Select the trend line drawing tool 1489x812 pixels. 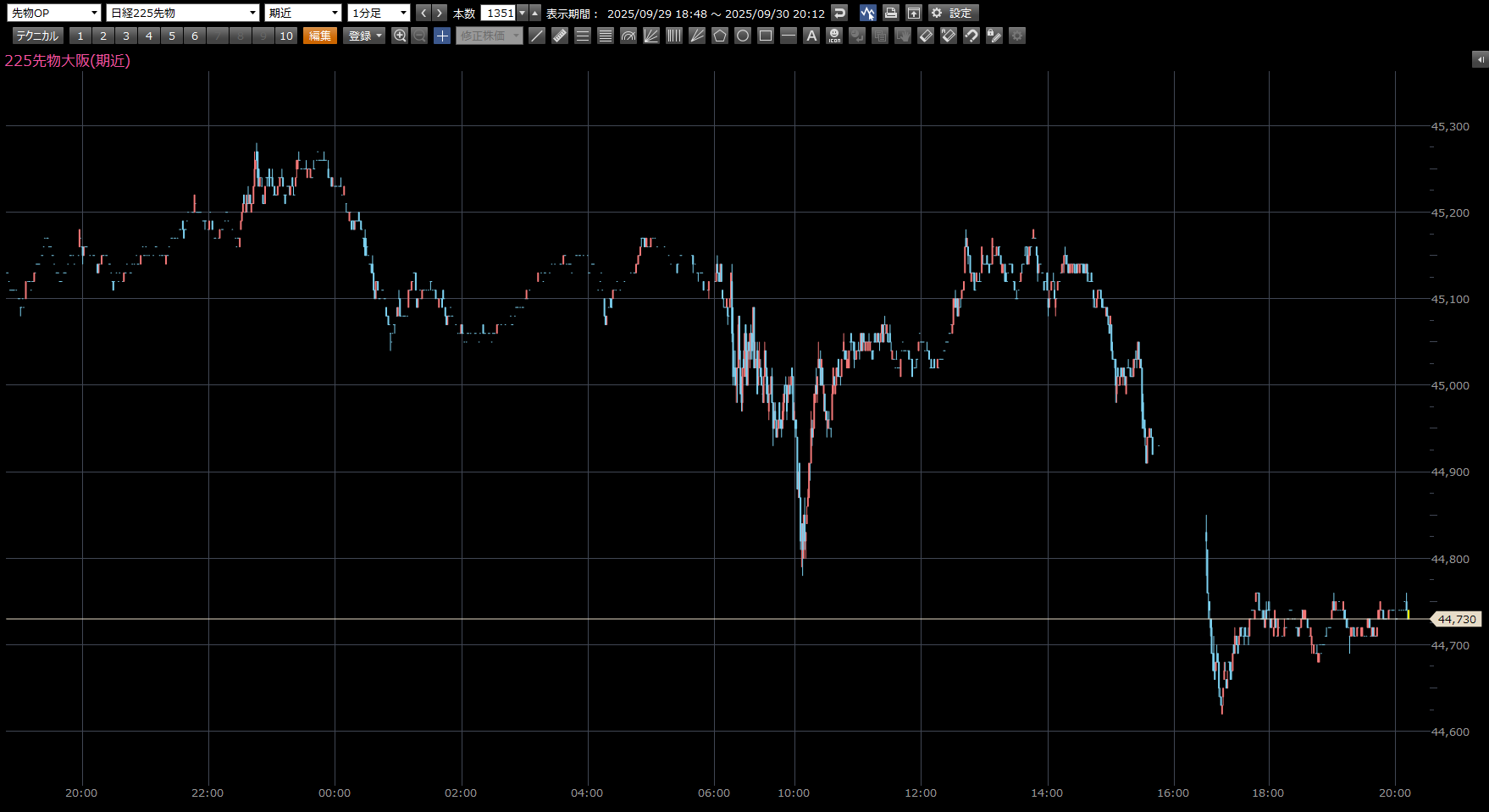click(x=537, y=36)
